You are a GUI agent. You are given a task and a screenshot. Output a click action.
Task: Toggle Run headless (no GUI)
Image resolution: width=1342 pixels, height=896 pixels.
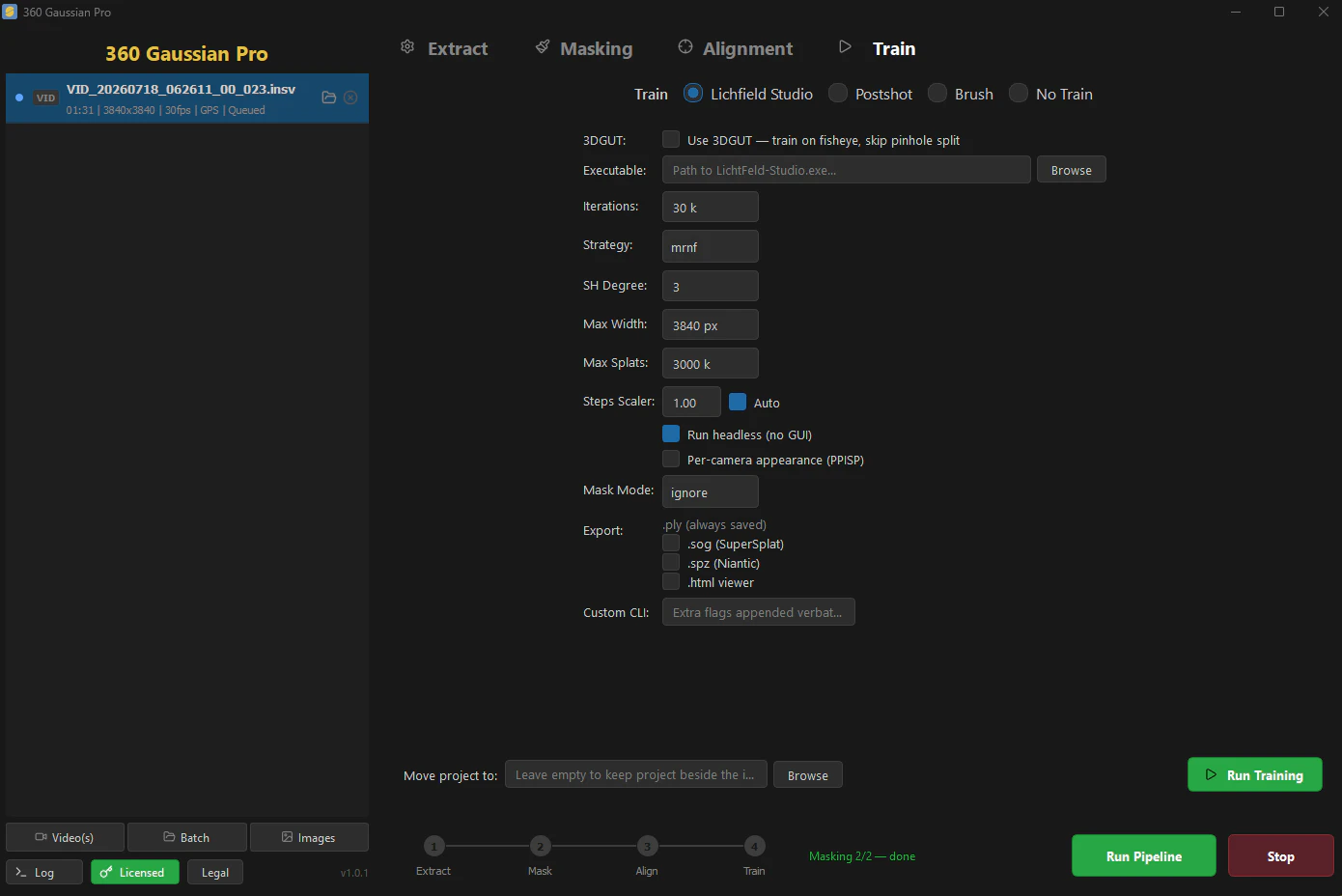point(671,434)
